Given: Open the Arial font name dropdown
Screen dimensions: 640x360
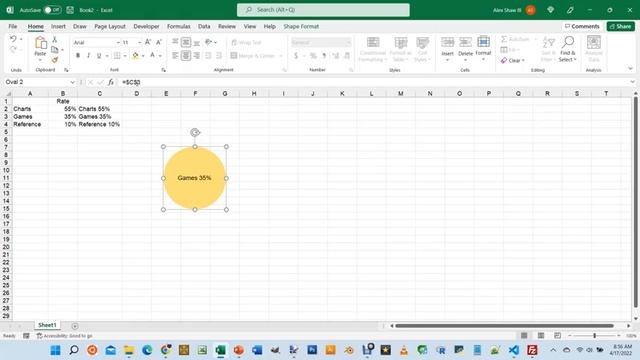Looking at the screenshot, I should pyautogui.click(x=118, y=42).
